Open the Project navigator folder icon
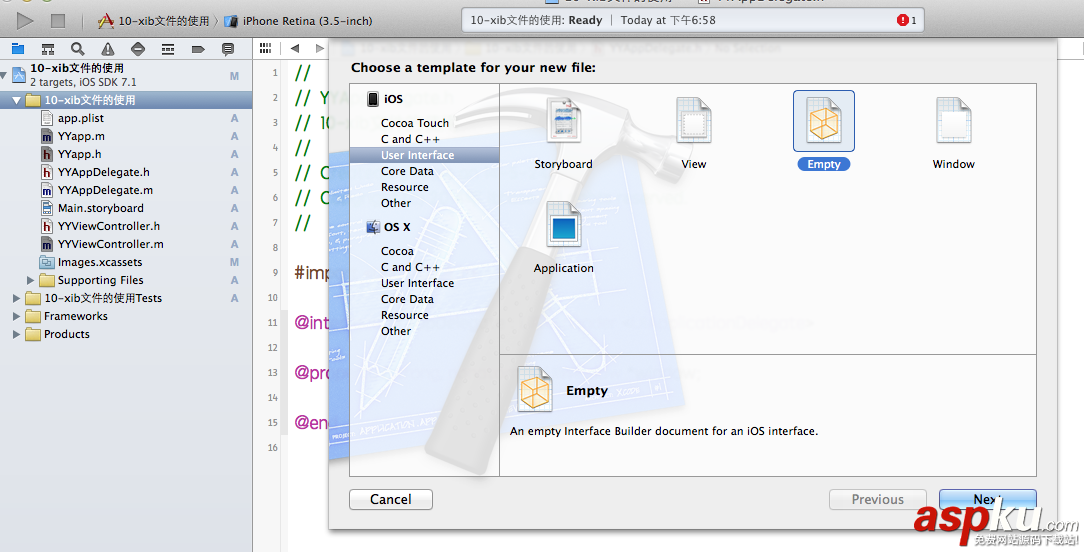1084x552 pixels. [x=18, y=48]
